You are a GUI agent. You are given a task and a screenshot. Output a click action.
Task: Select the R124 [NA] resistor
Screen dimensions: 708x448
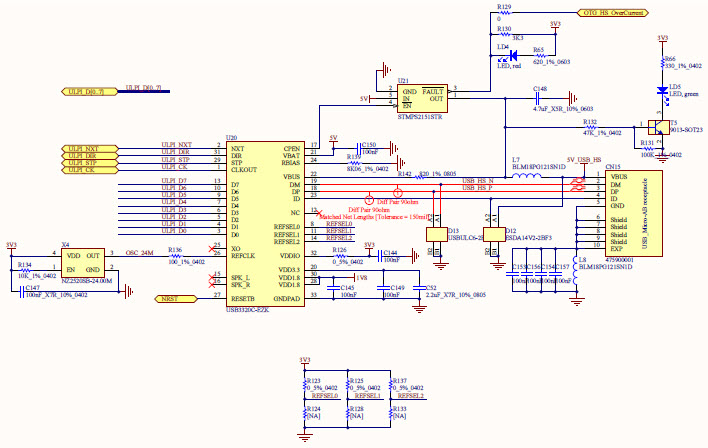pos(305,413)
